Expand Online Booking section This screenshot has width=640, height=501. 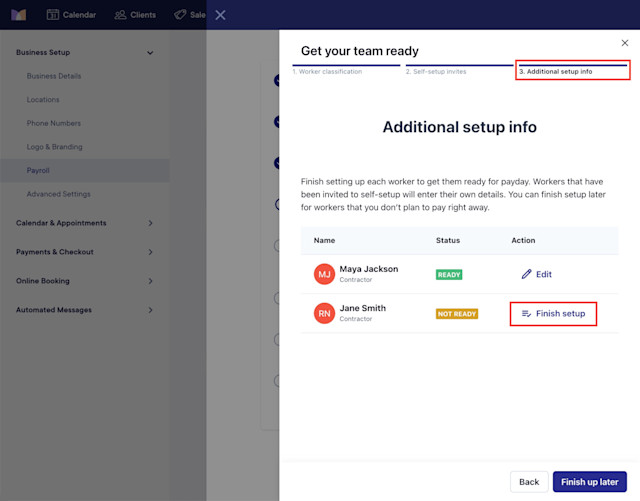point(150,281)
